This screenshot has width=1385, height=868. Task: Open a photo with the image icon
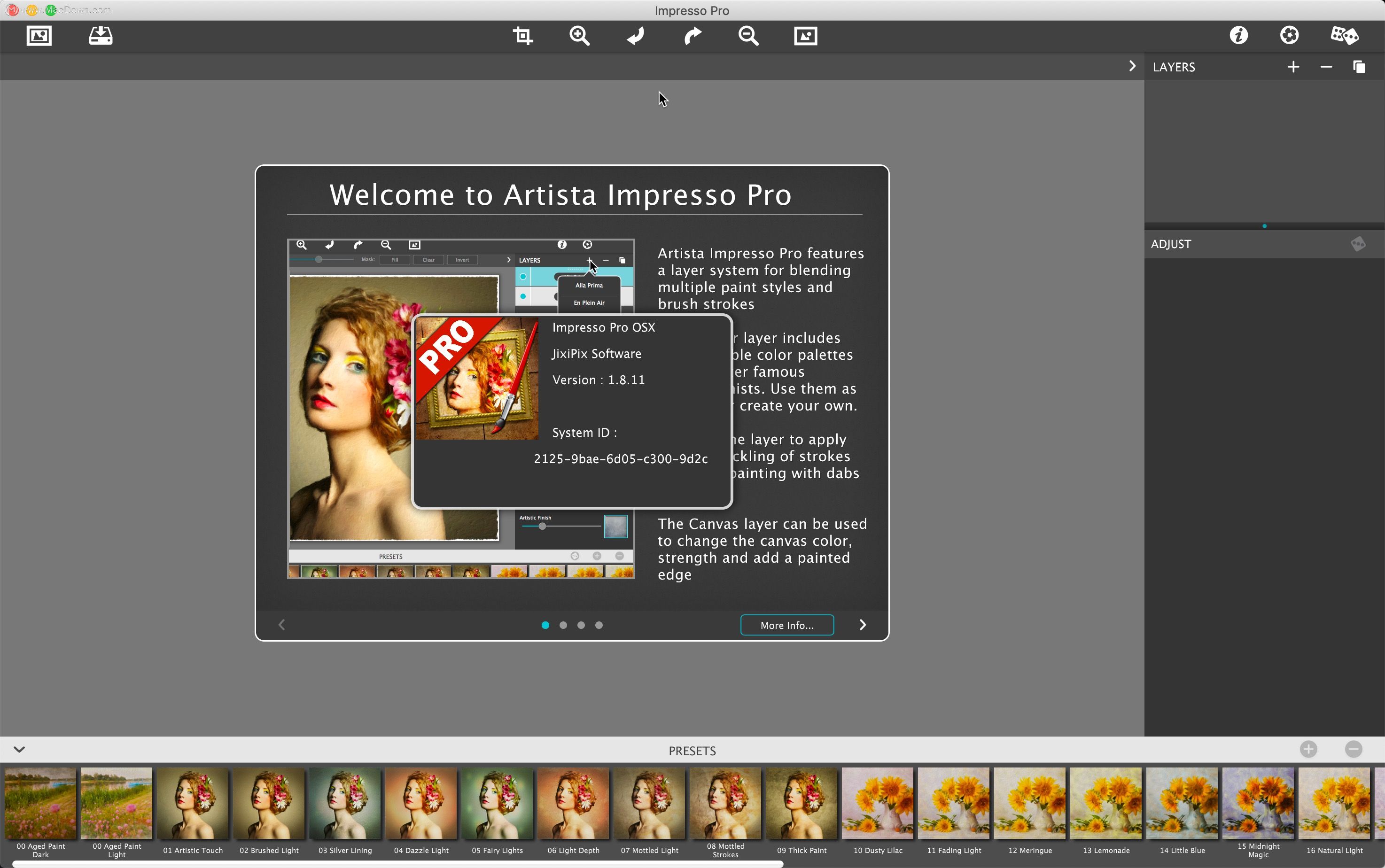[x=39, y=36]
